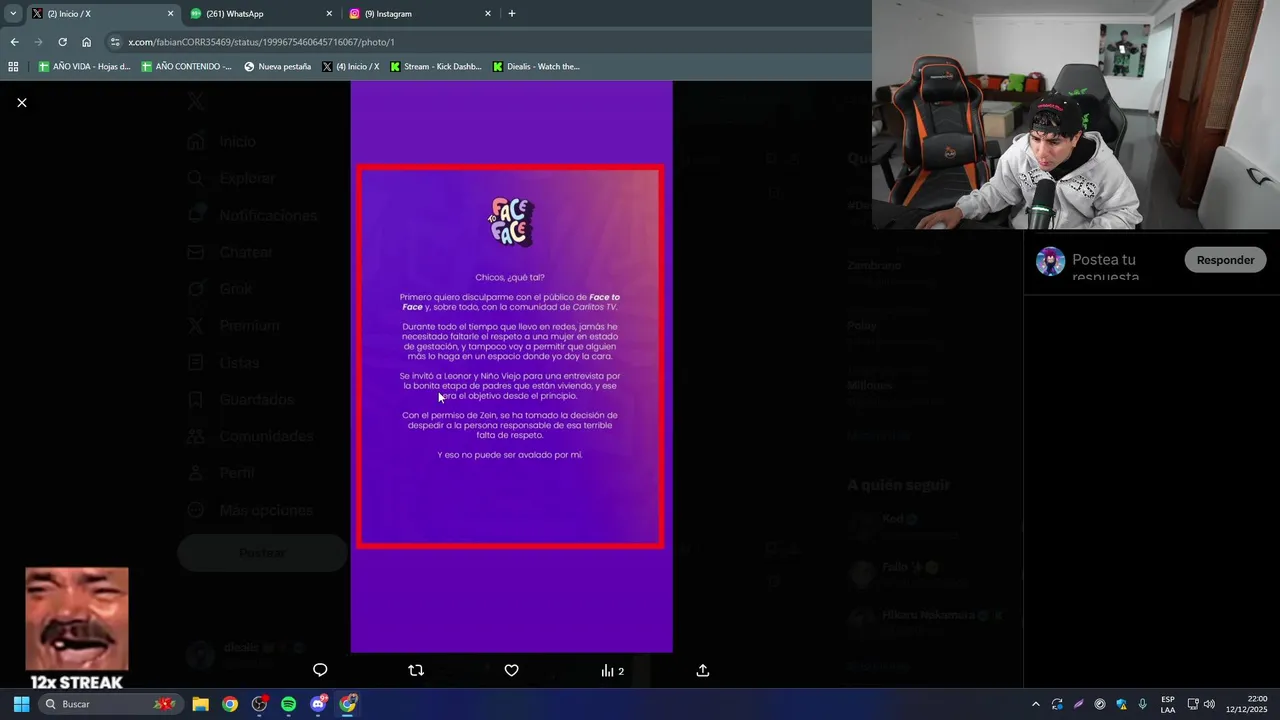Click the browser forward arrow
Screen dimensions: 1280x720
pyautogui.click(x=38, y=42)
